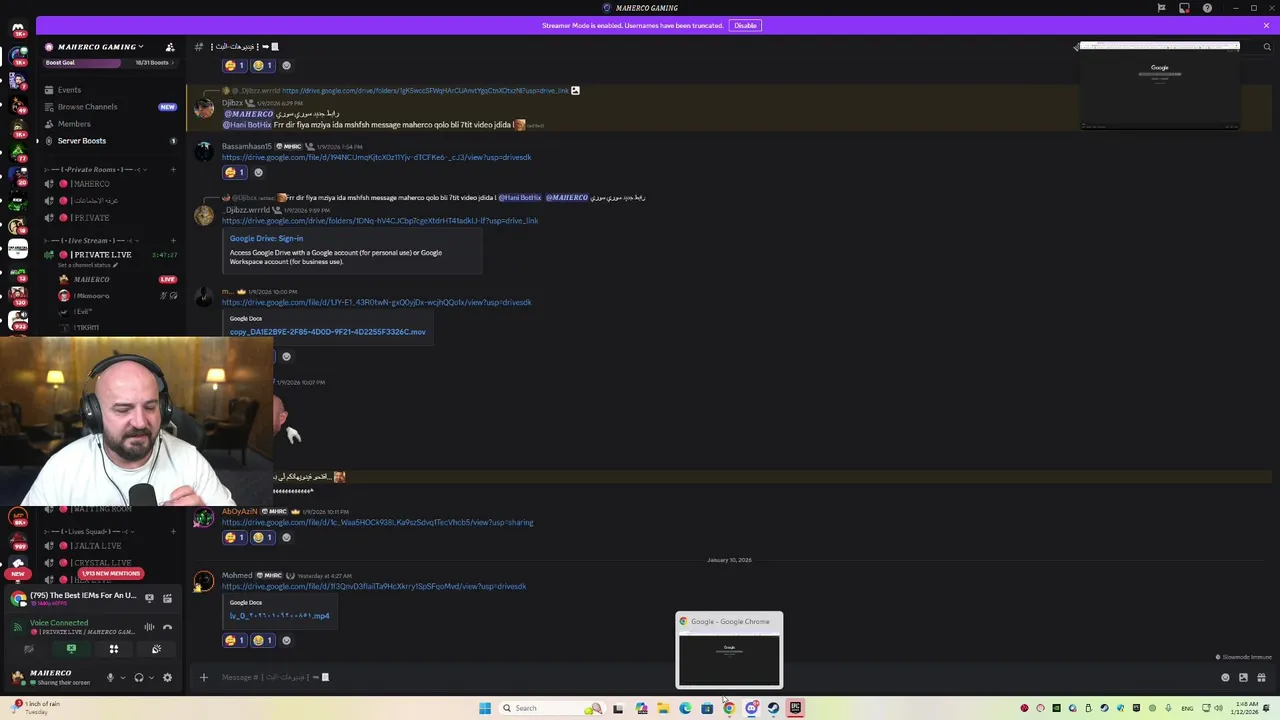Viewport: 1280px width, 720px height.
Task: Open User Settings gear
Action: click(167, 677)
